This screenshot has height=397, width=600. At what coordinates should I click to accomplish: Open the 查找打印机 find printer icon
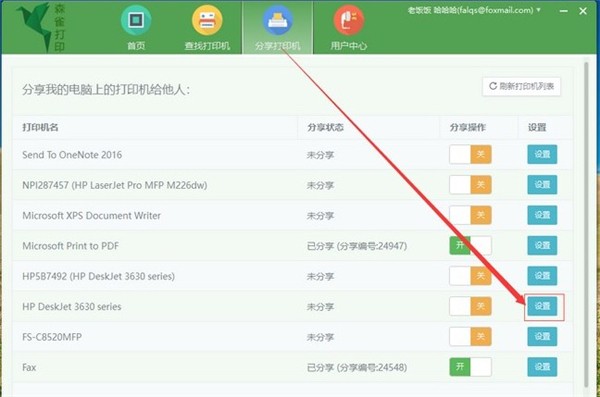207,20
